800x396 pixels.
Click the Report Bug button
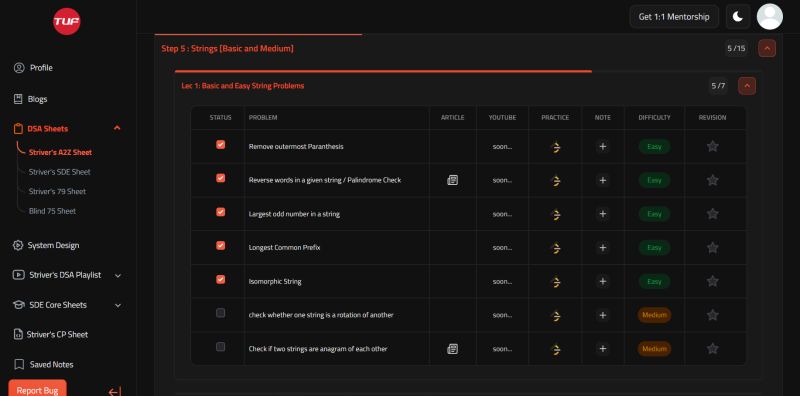[37, 389]
